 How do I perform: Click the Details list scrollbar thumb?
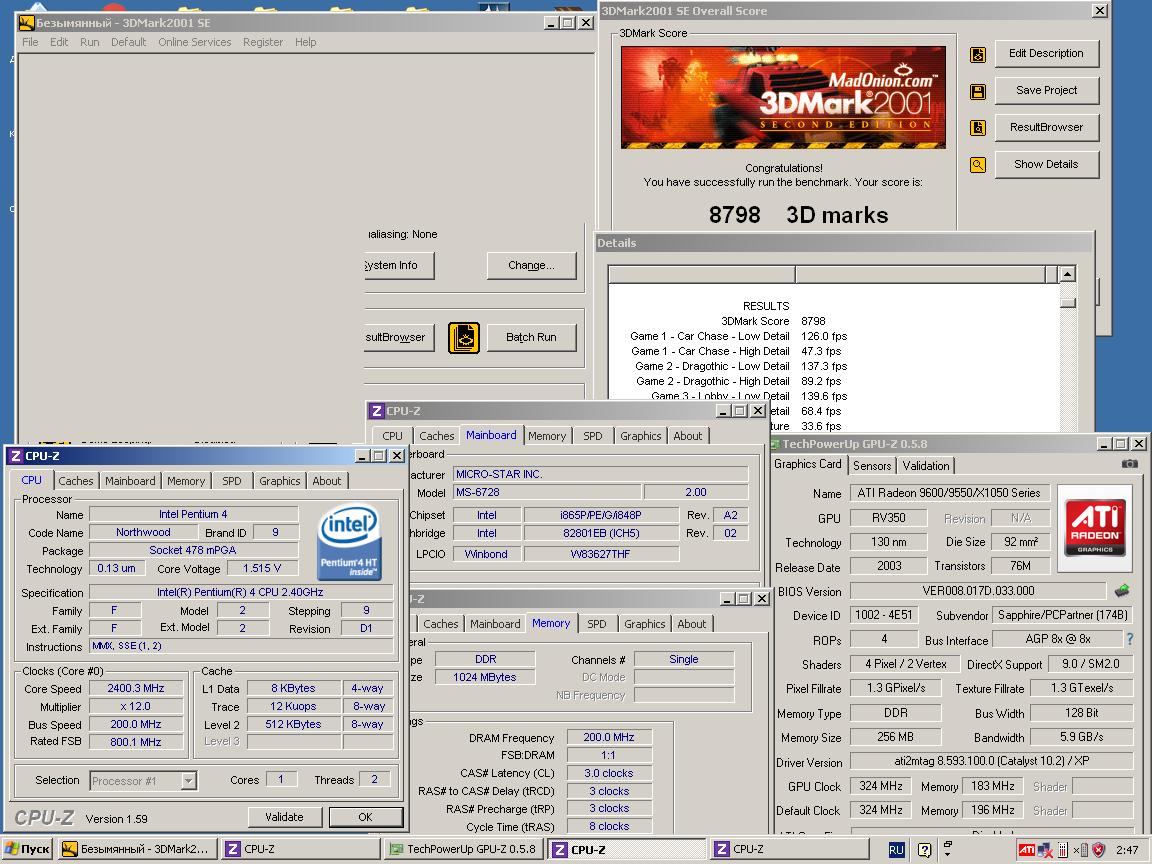click(x=1068, y=303)
